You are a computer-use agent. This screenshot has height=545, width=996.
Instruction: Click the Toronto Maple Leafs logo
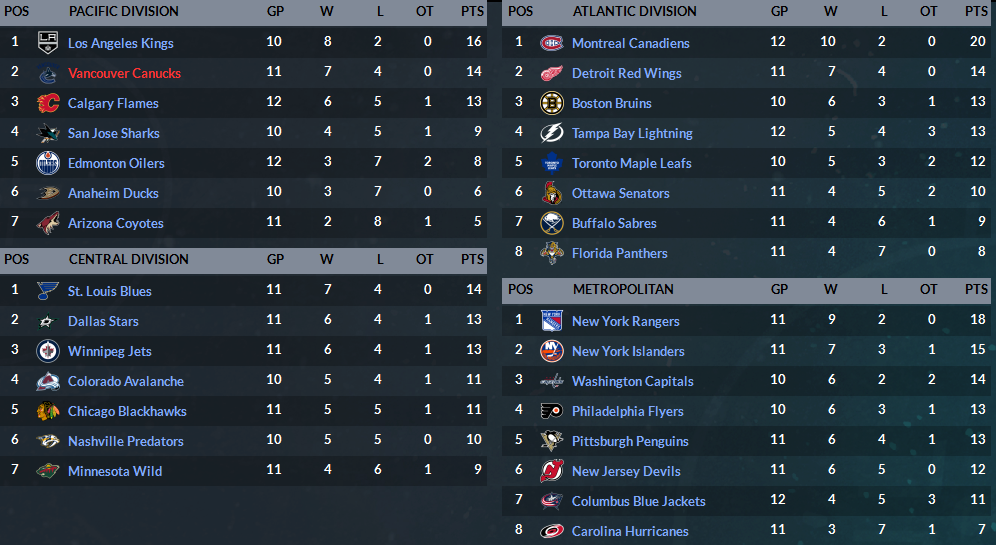pyautogui.click(x=551, y=163)
